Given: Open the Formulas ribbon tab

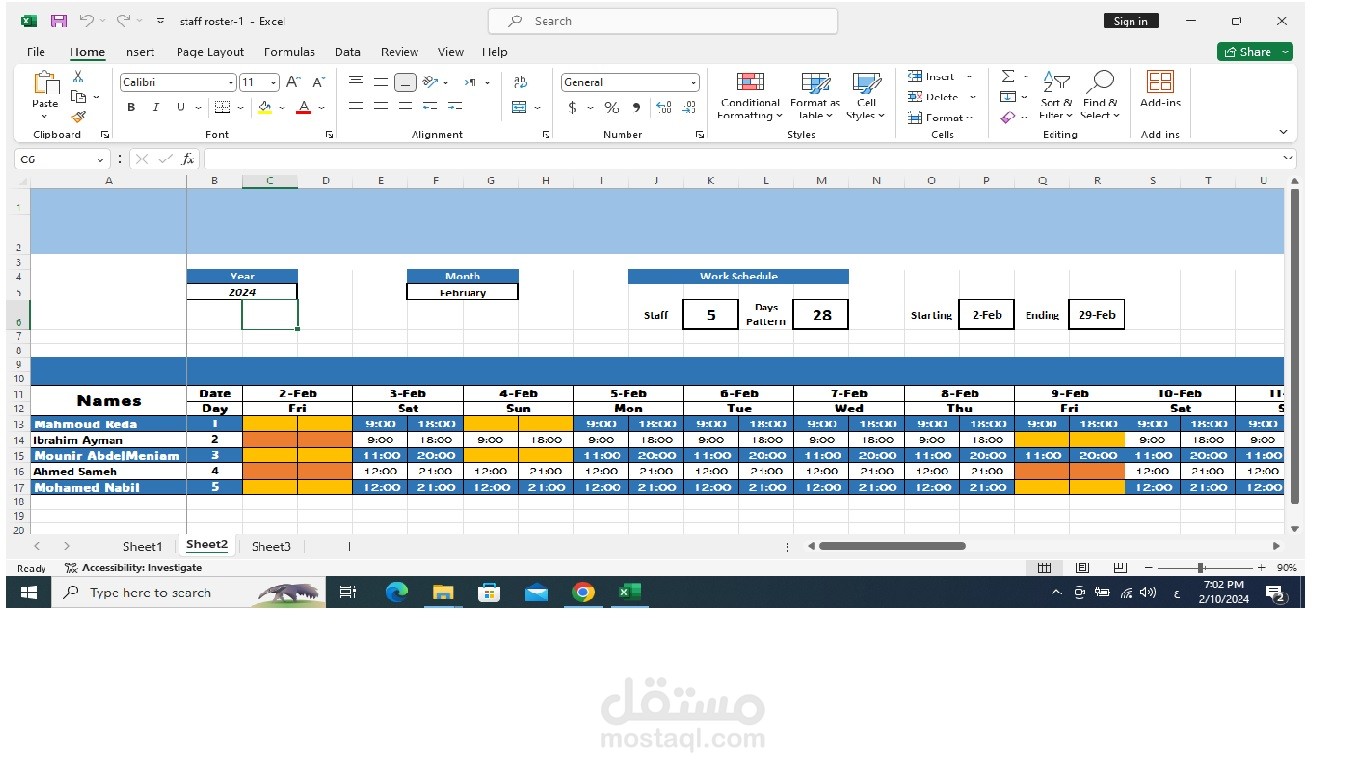Looking at the screenshot, I should click(x=289, y=52).
